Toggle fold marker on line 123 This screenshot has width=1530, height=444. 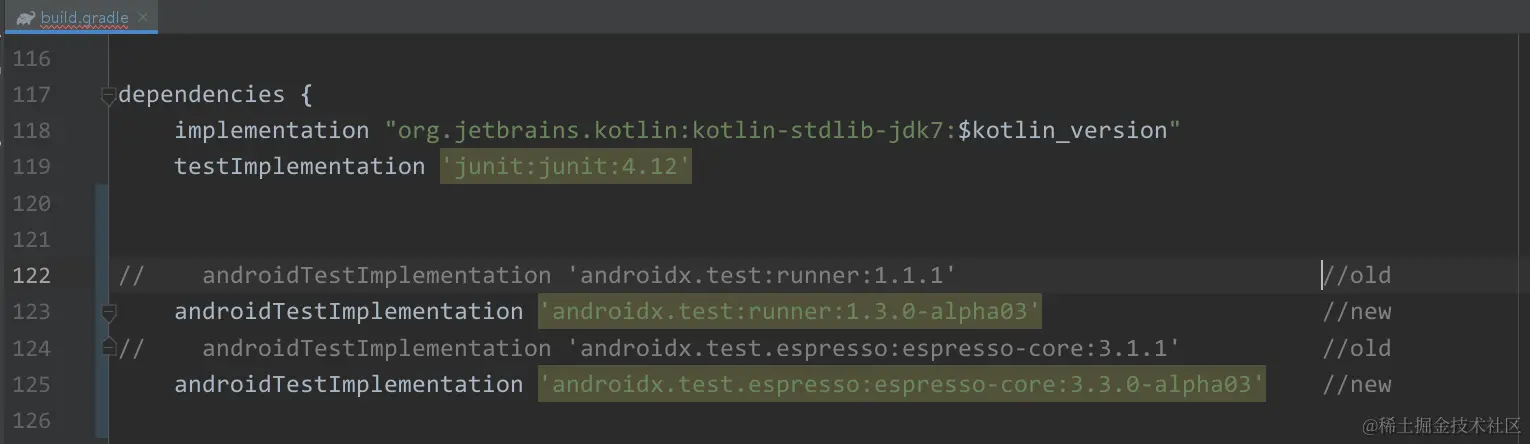pos(108,313)
